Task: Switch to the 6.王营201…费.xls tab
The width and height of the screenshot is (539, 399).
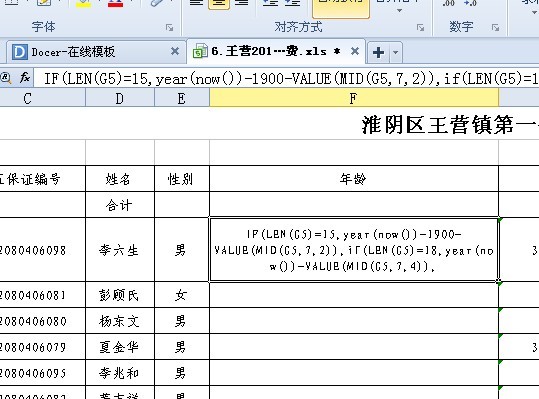Action: (269, 52)
